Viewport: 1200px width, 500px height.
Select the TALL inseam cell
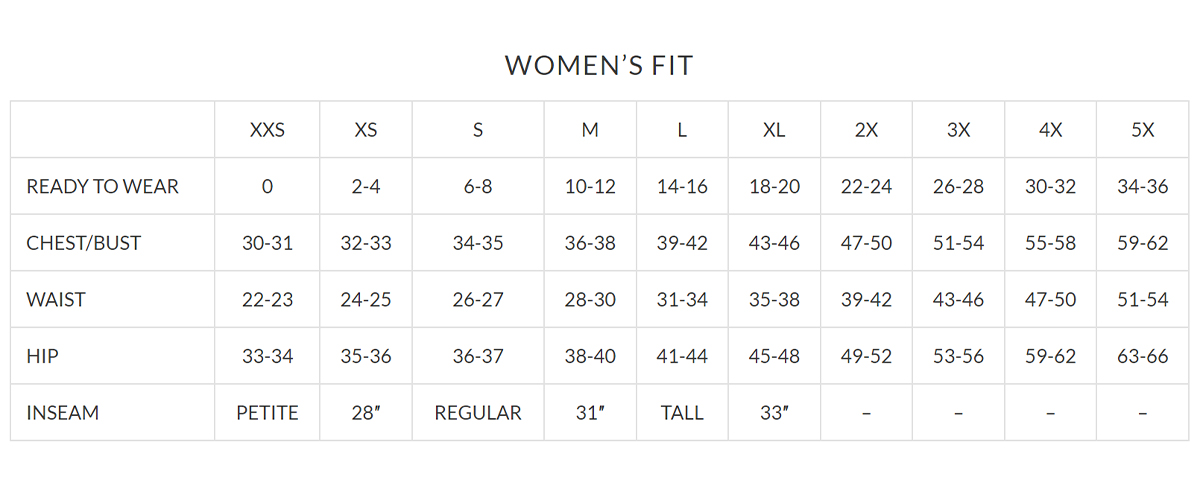(x=682, y=413)
